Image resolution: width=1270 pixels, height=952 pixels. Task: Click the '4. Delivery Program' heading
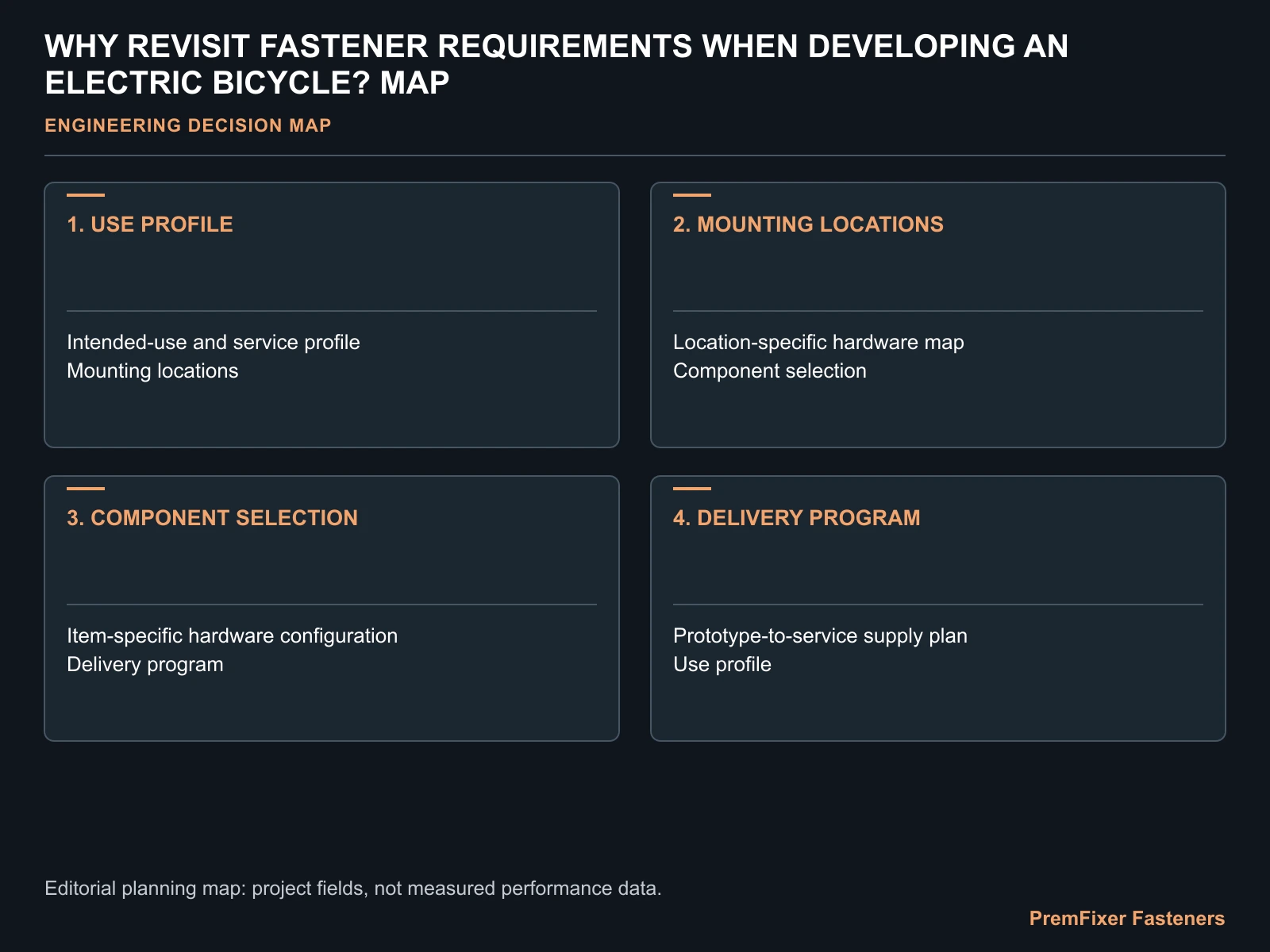pos(797,518)
